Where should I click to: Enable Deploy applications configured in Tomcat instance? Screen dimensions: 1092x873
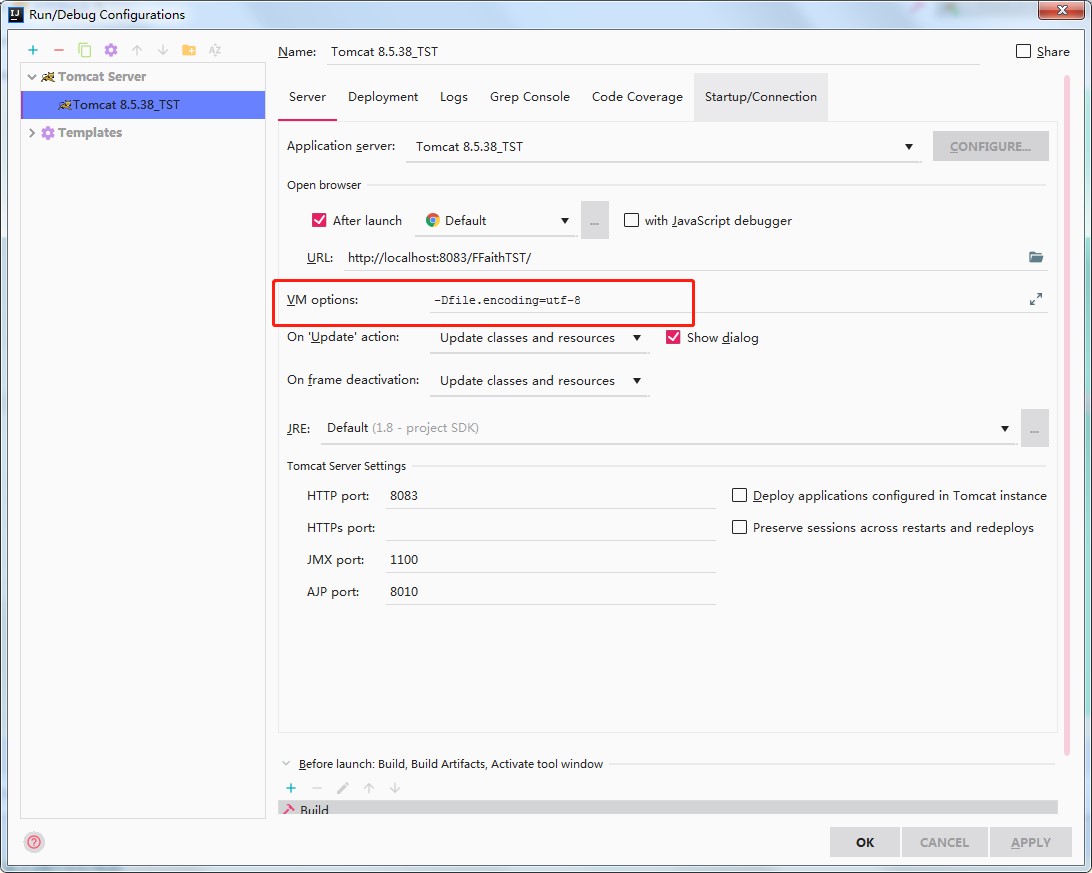coord(739,495)
